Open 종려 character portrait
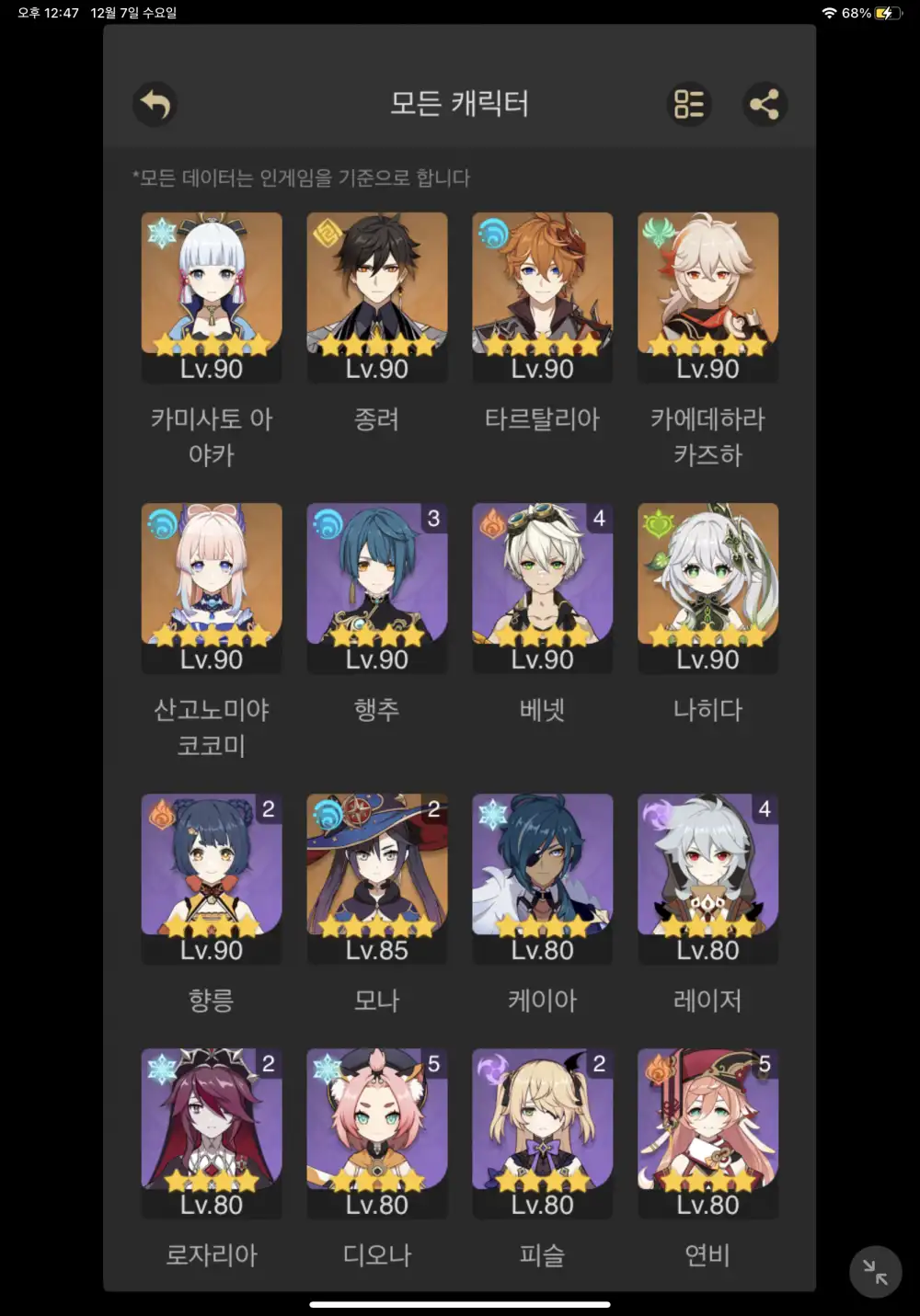This screenshot has height=1316, width=920. click(377, 298)
